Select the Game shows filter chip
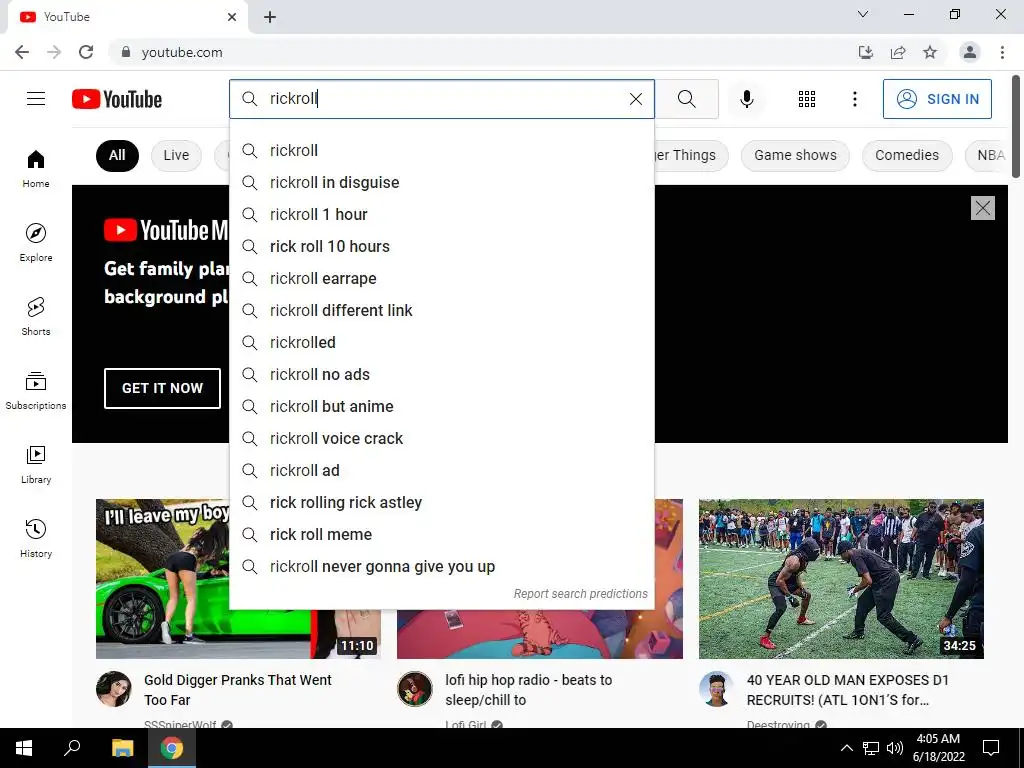 point(795,155)
